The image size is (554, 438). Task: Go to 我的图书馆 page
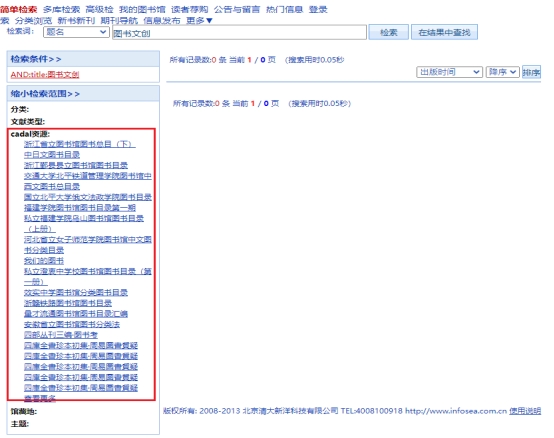tap(142, 10)
